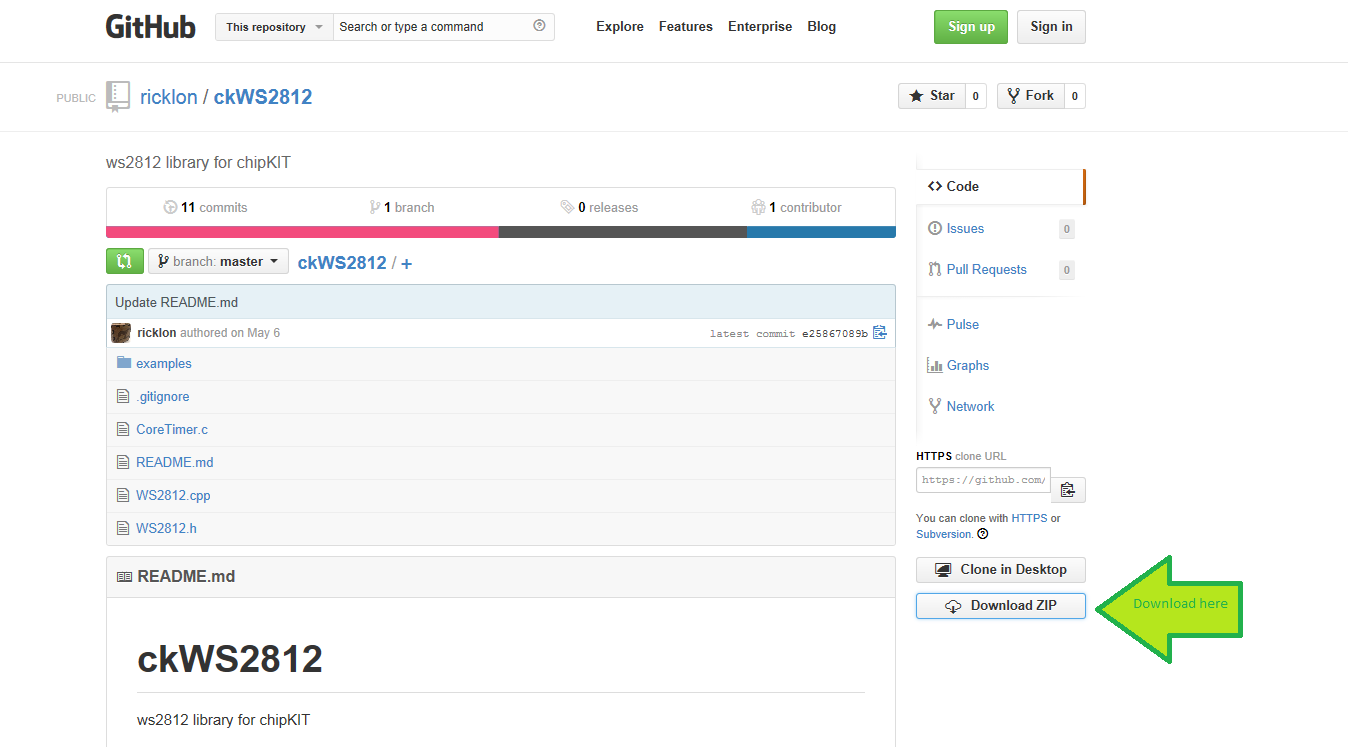Screen dimensions: 1348x747
Task: Open the examples folder
Action: 164,364
